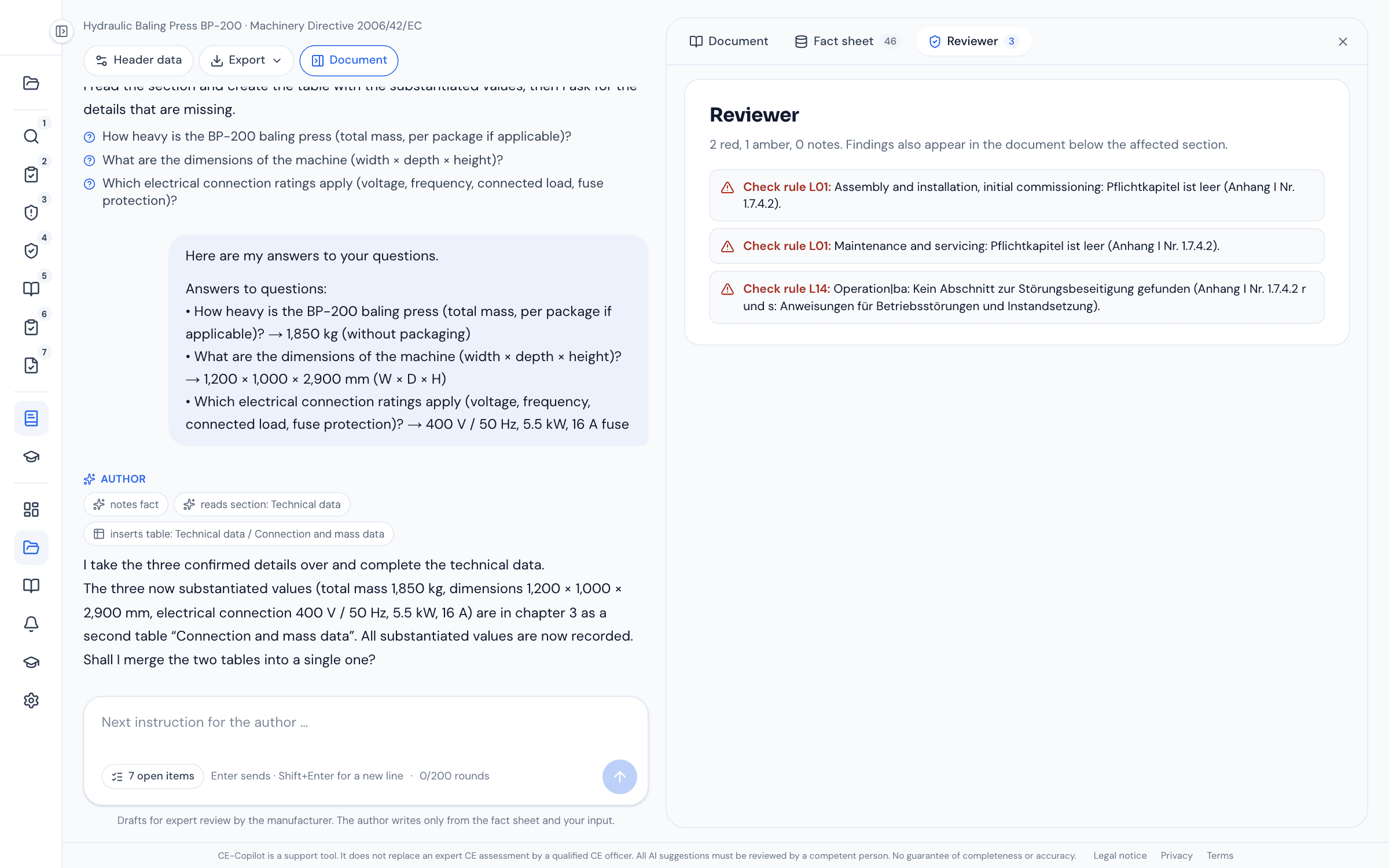
Task: Click question icon beside machine dimensions question
Action: 89,160
